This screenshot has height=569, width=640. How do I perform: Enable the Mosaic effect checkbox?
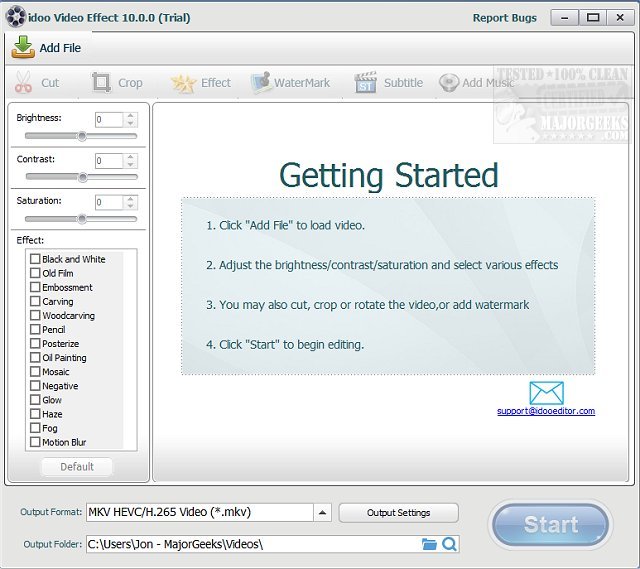click(x=35, y=371)
